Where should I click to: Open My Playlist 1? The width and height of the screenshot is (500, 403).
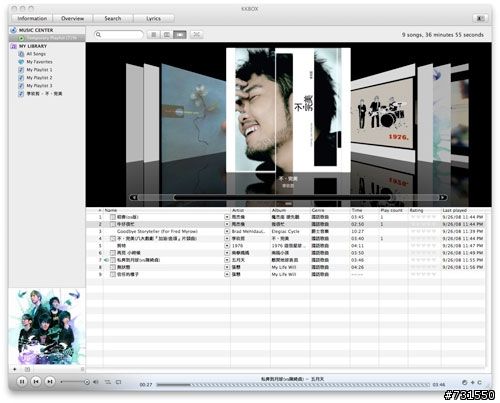click(39, 70)
